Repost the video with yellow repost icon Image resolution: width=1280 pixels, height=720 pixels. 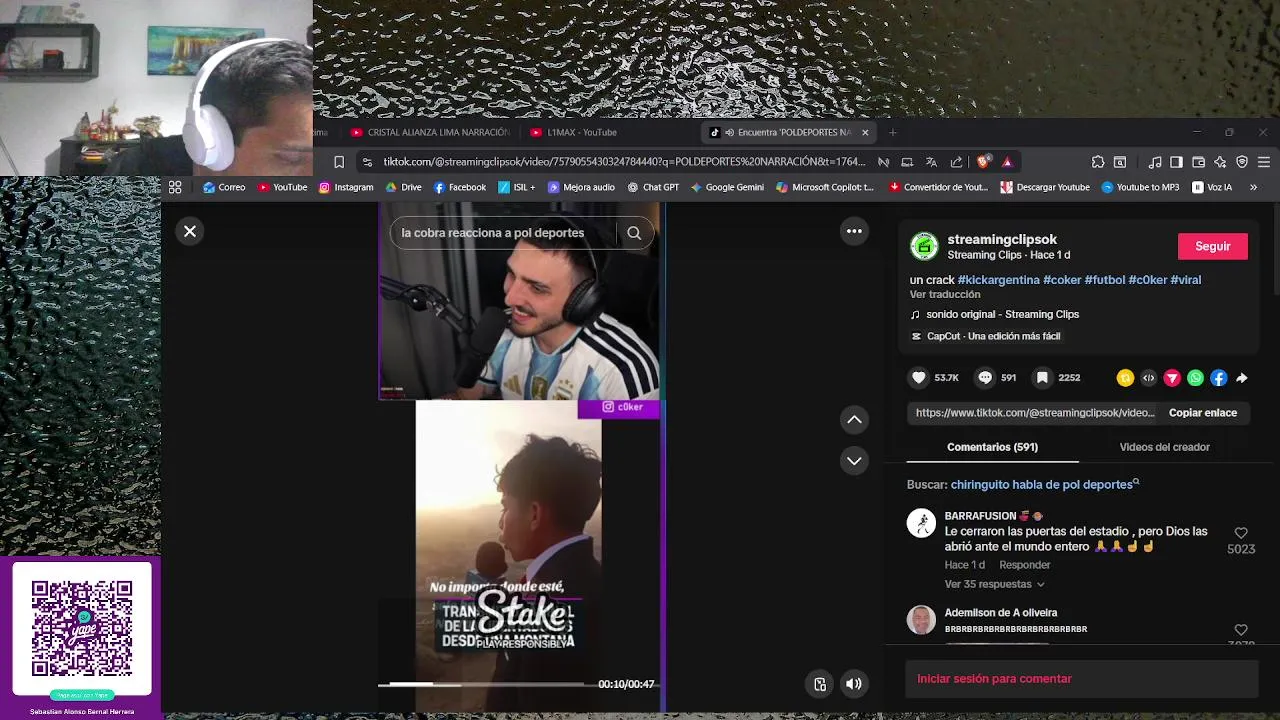[x=1125, y=378]
